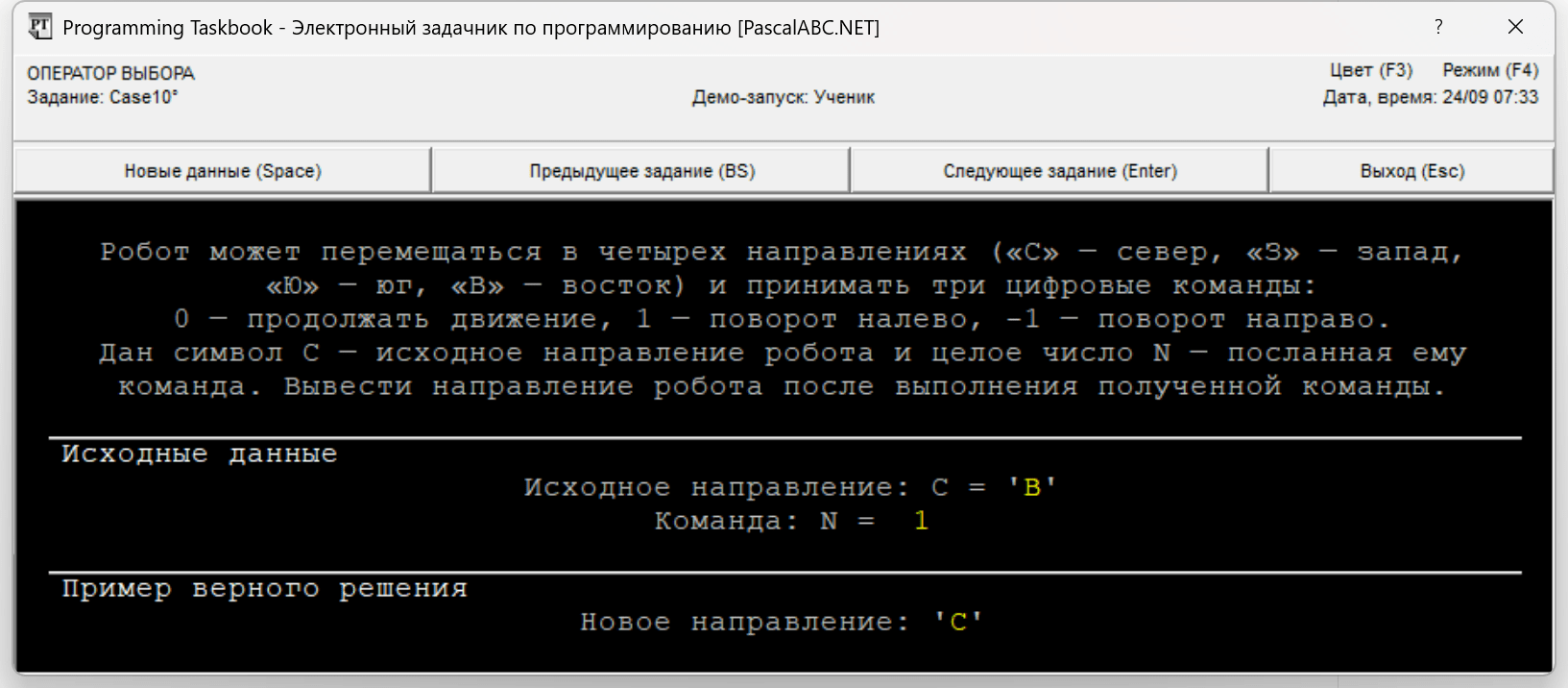Screen dimensions: 1568x688
Task: Close the Programming Taskbook window
Action: click(x=1515, y=27)
